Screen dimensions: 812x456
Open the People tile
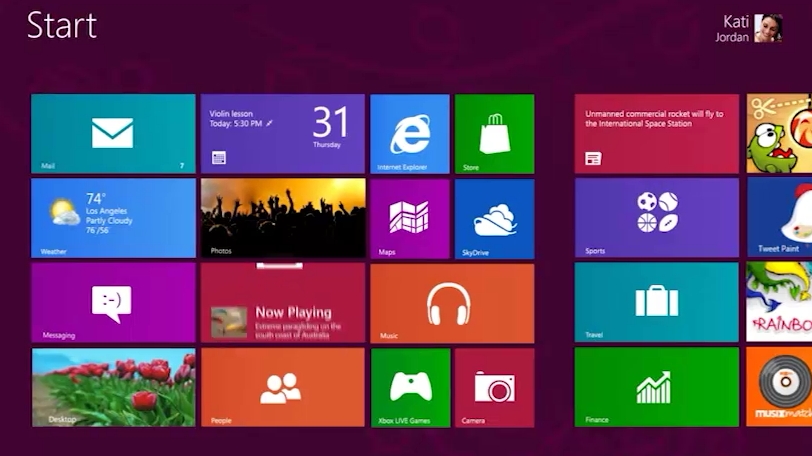[x=283, y=388]
